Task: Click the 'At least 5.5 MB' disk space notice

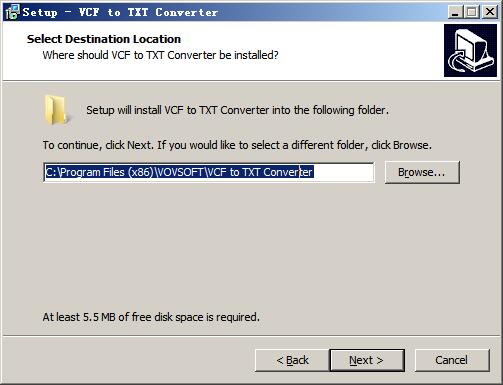Action: point(151,317)
